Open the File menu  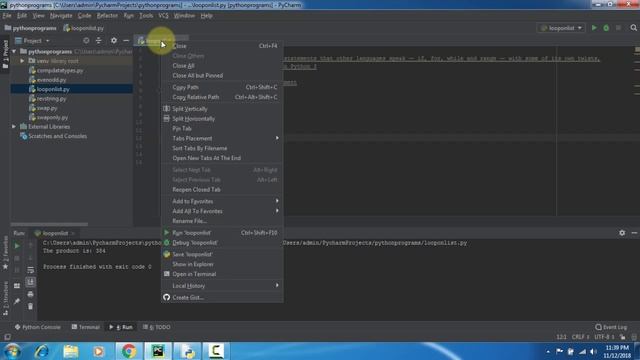pyautogui.click(x=7, y=16)
